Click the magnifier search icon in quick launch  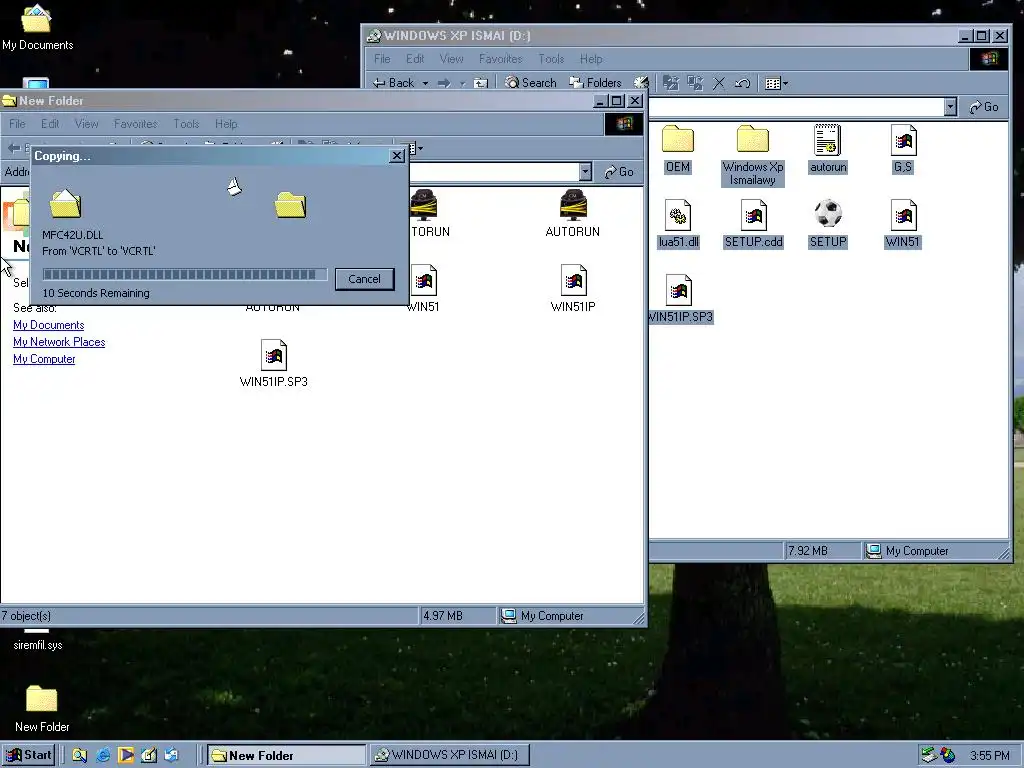click(80, 756)
